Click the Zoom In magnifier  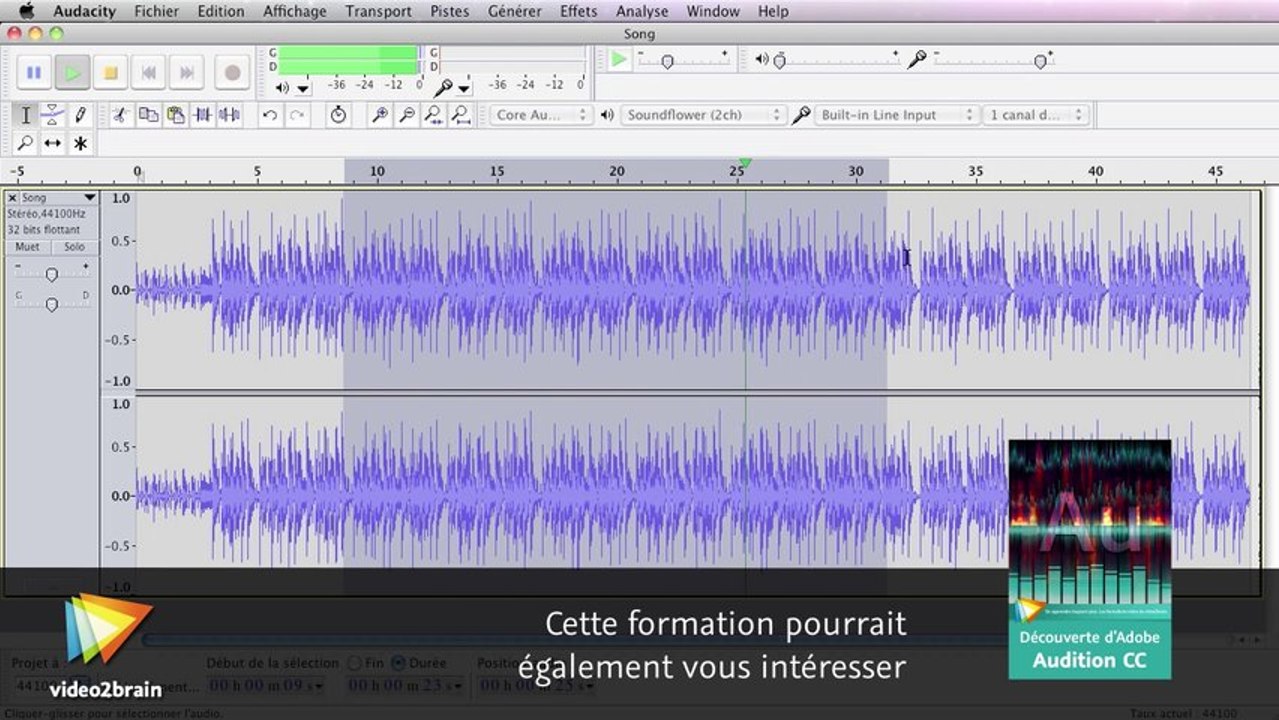pos(380,115)
